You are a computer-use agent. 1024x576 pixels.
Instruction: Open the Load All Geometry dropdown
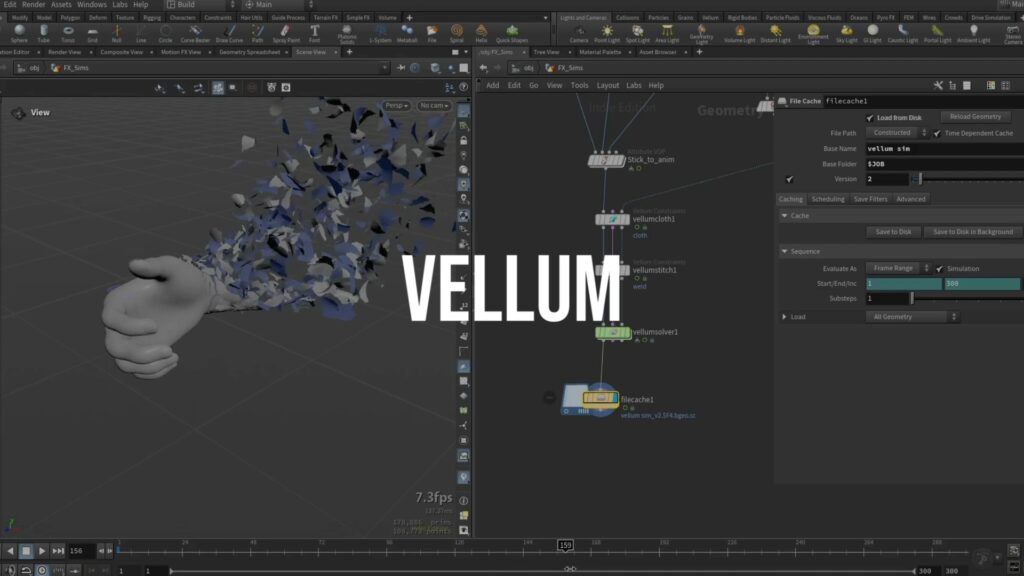912,317
